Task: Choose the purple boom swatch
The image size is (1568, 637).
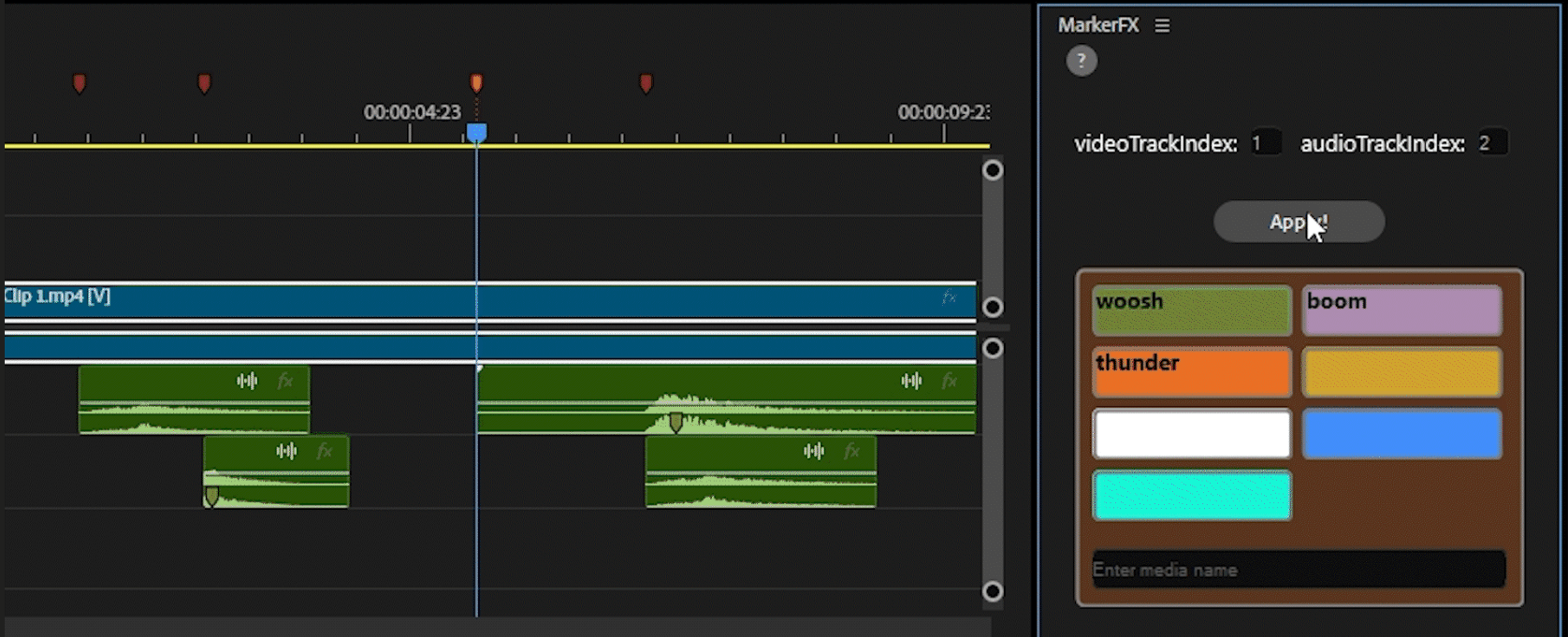Action: (1401, 311)
